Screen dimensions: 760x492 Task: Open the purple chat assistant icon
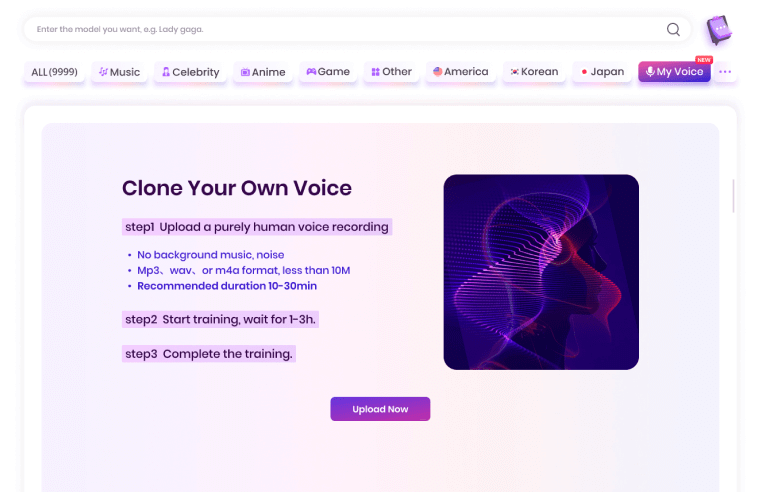(x=719, y=30)
